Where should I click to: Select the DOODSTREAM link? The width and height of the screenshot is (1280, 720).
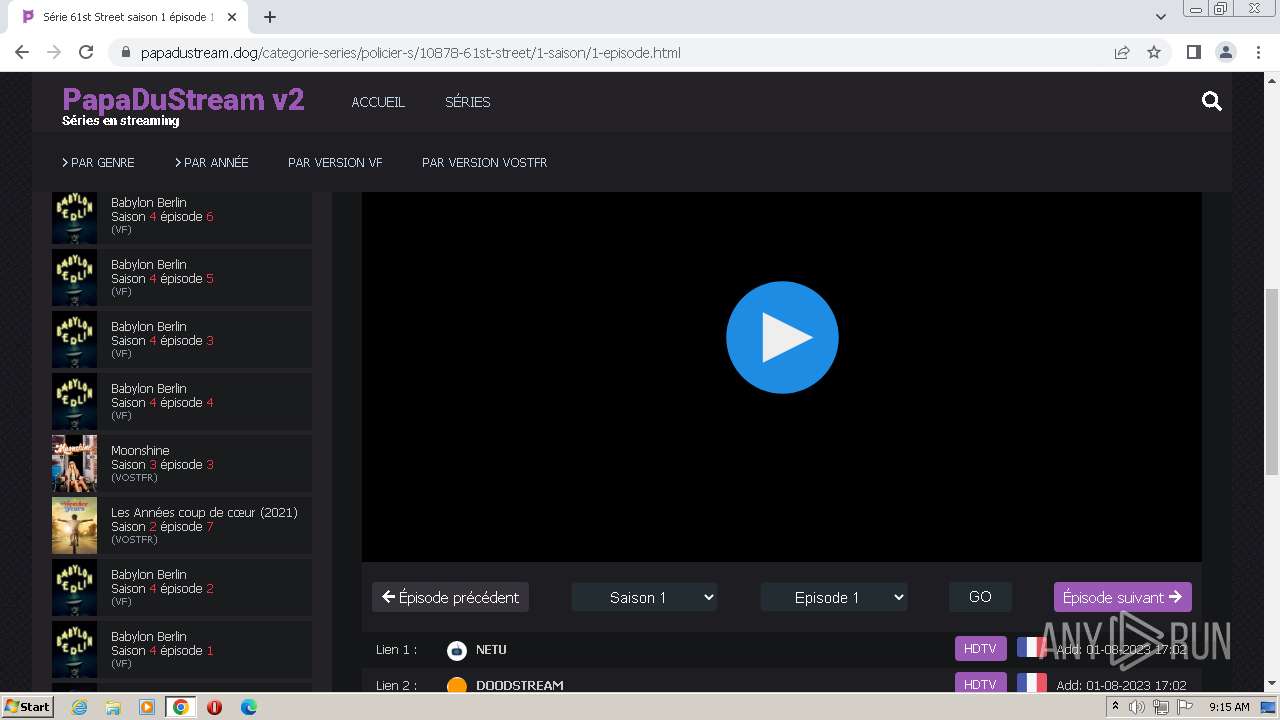(x=520, y=686)
